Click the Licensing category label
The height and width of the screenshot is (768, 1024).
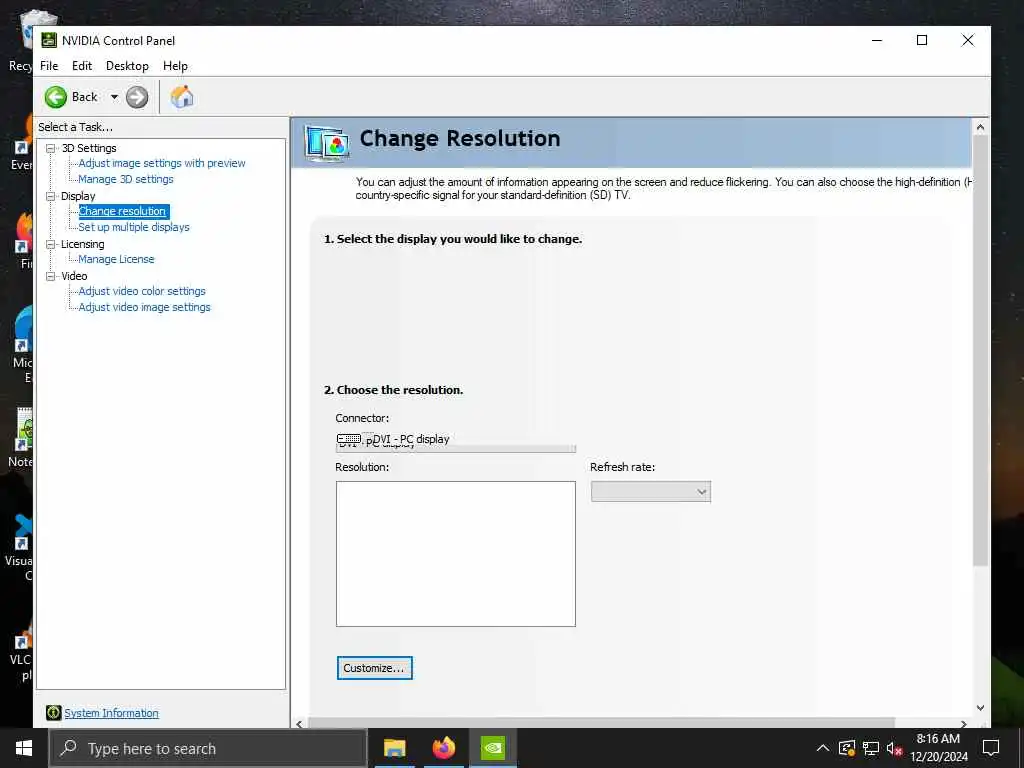pos(82,244)
